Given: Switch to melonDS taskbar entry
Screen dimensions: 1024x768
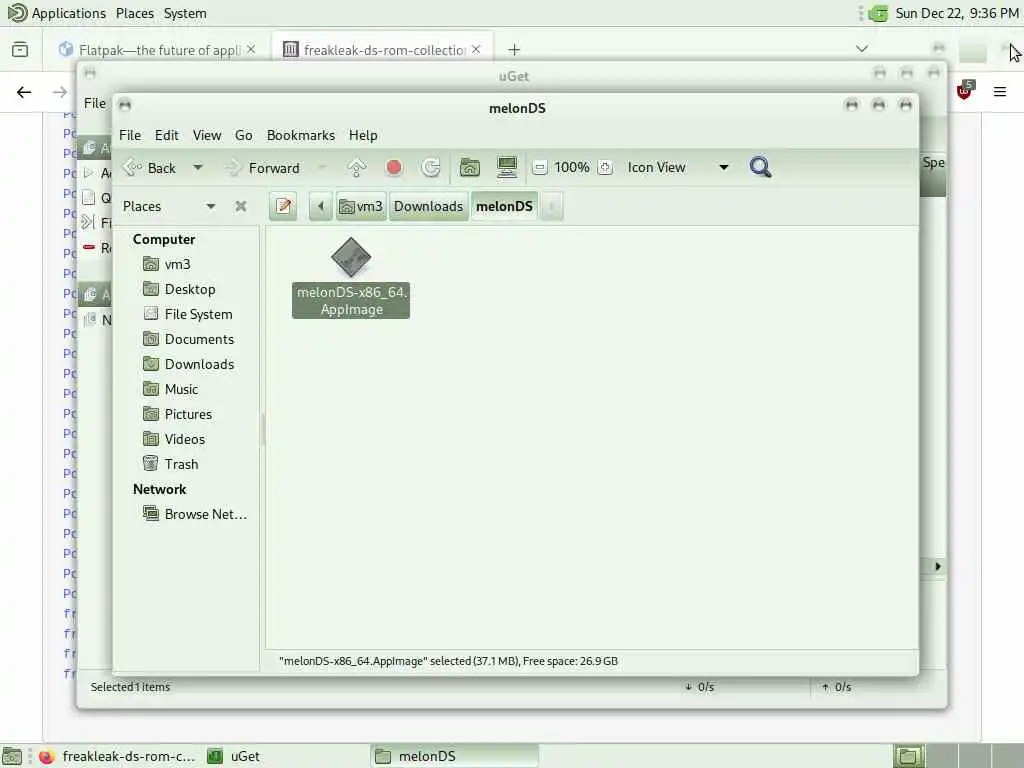Looking at the screenshot, I should pos(455,756).
